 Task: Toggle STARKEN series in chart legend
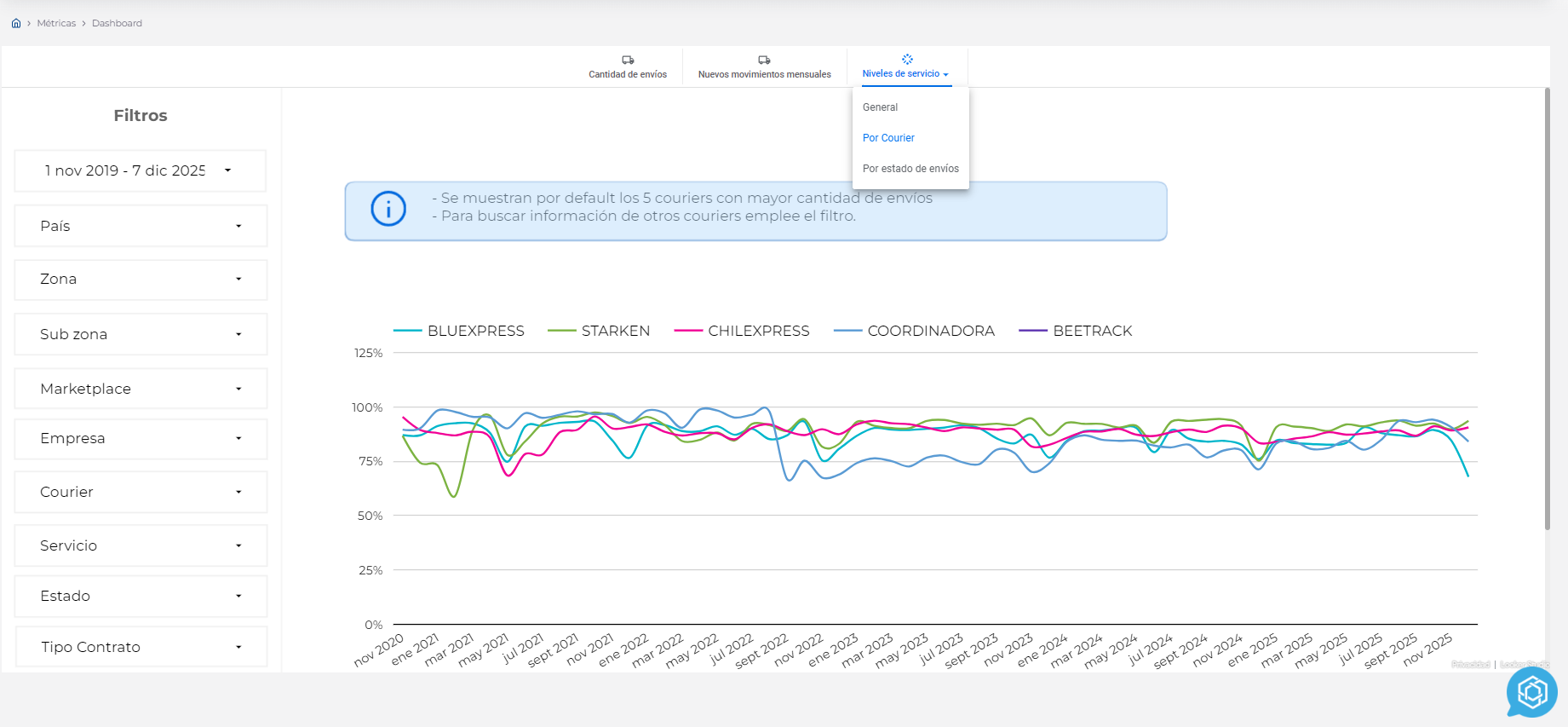[599, 331]
